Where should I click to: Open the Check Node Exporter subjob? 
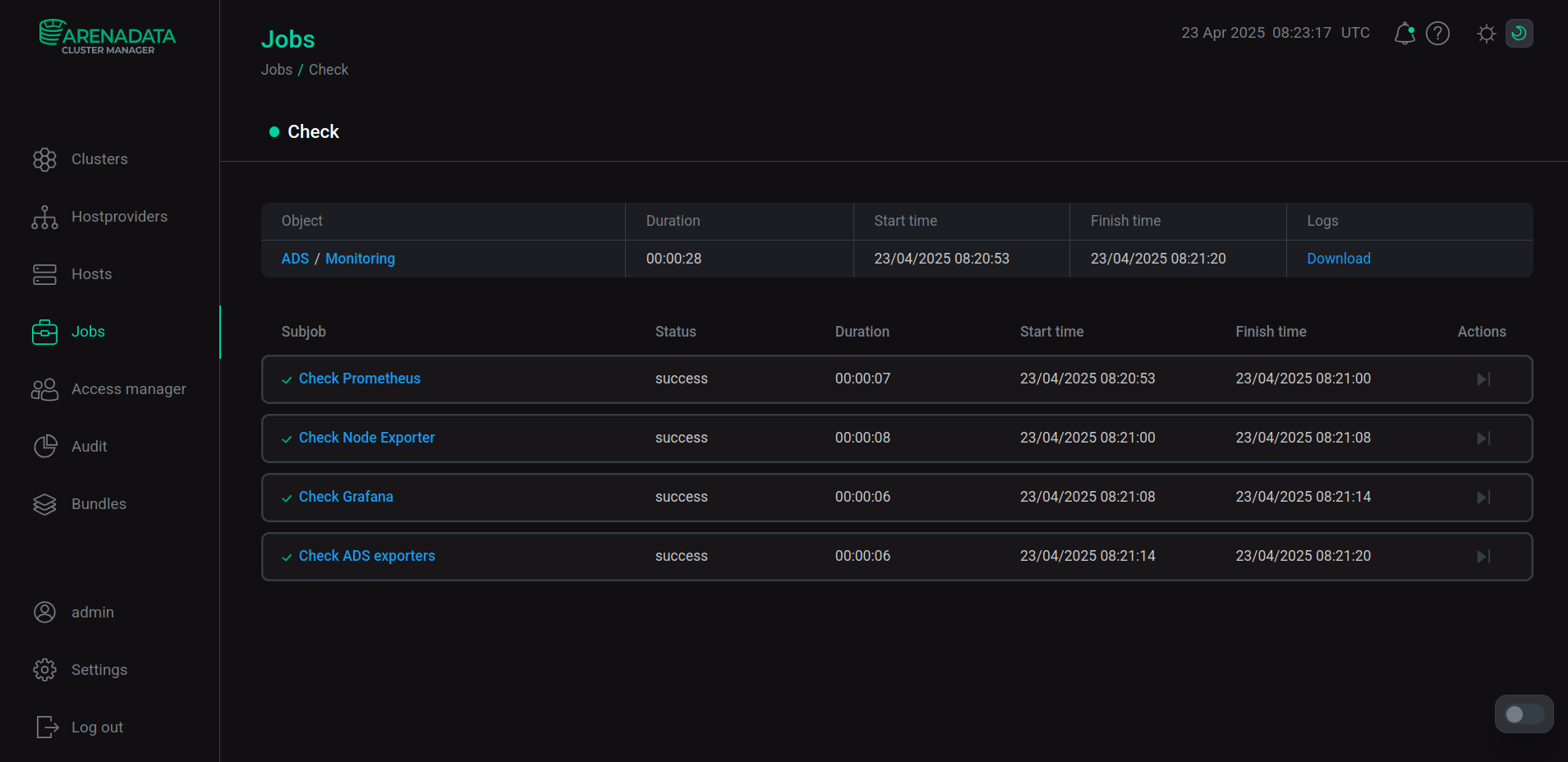[366, 438]
